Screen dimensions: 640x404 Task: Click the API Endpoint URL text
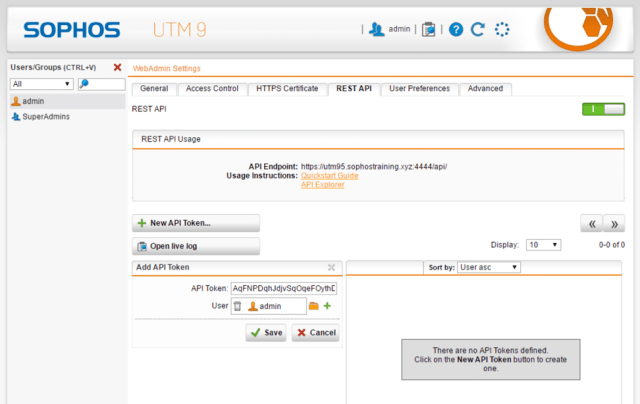point(374,166)
